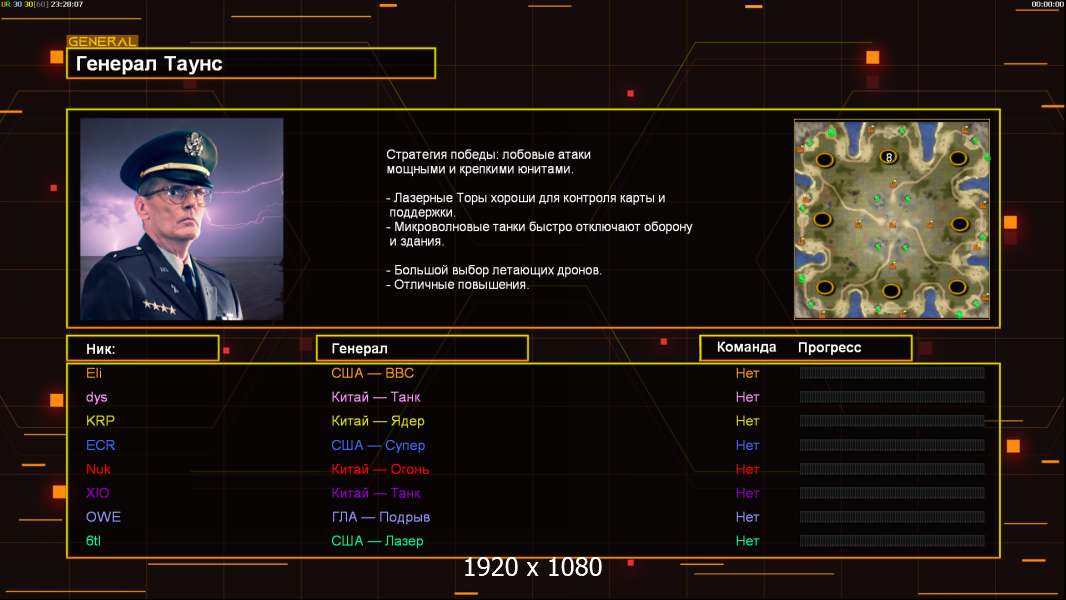Viewport: 1066px width, 600px height.
Task: Click team value Нет for player ECR
Action: point(747,445)
